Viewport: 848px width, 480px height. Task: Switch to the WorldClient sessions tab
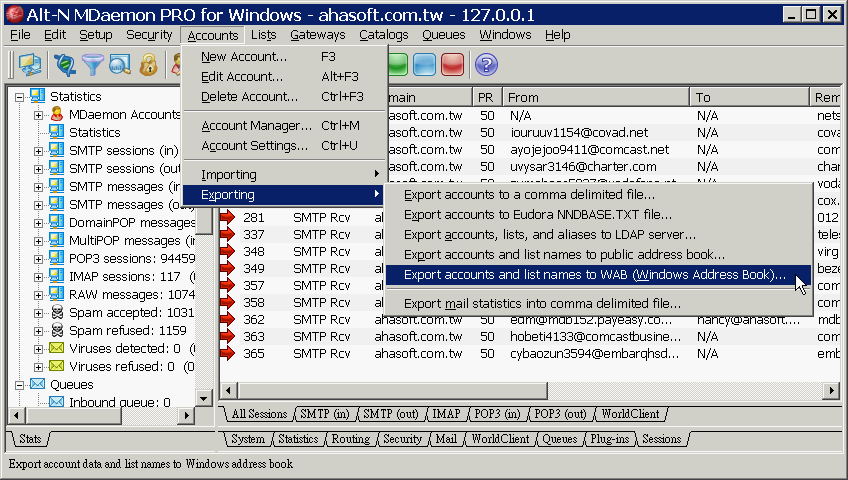pyautogui.click(x=630, y=414)
